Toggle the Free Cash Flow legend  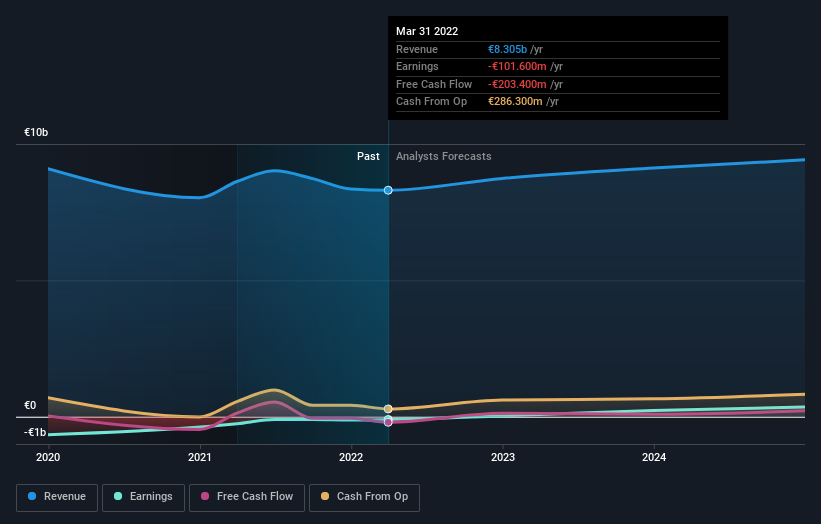(247, 497)
